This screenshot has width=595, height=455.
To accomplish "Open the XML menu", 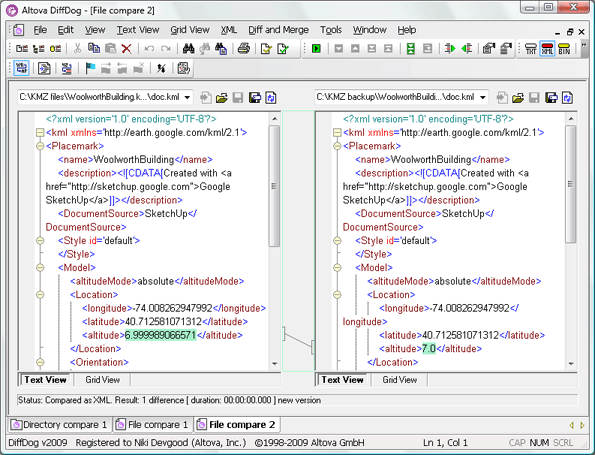I will click(229, 30).
